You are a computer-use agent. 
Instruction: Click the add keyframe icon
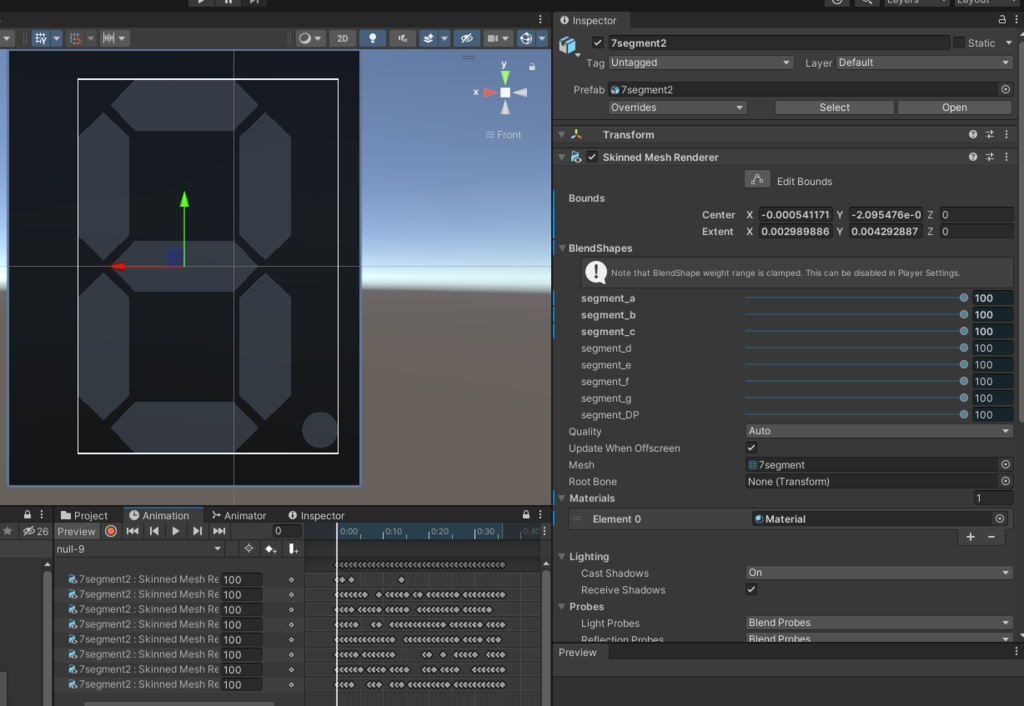[270, 549]
